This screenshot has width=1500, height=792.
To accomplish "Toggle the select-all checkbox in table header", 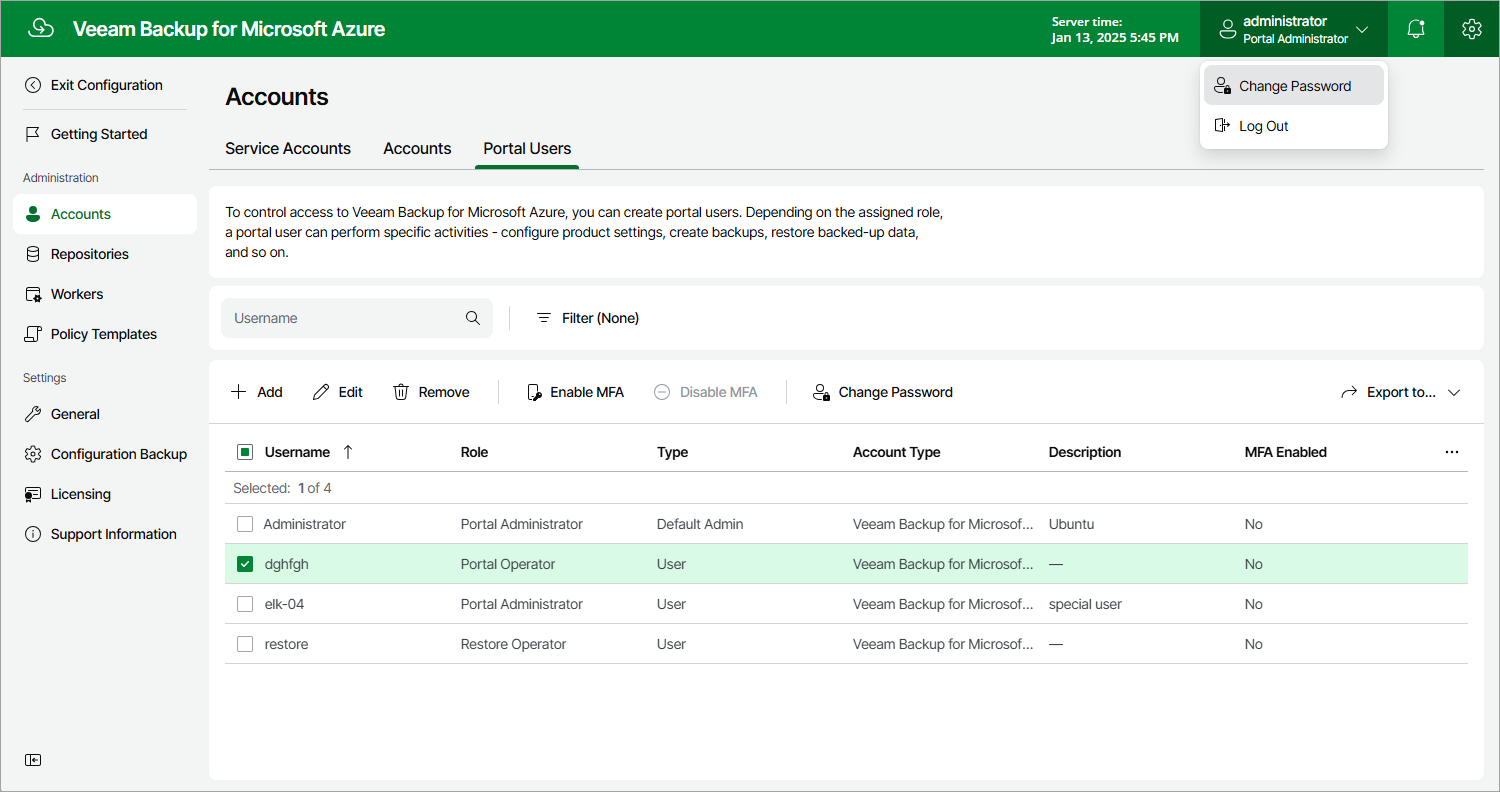I will [245, 452].
